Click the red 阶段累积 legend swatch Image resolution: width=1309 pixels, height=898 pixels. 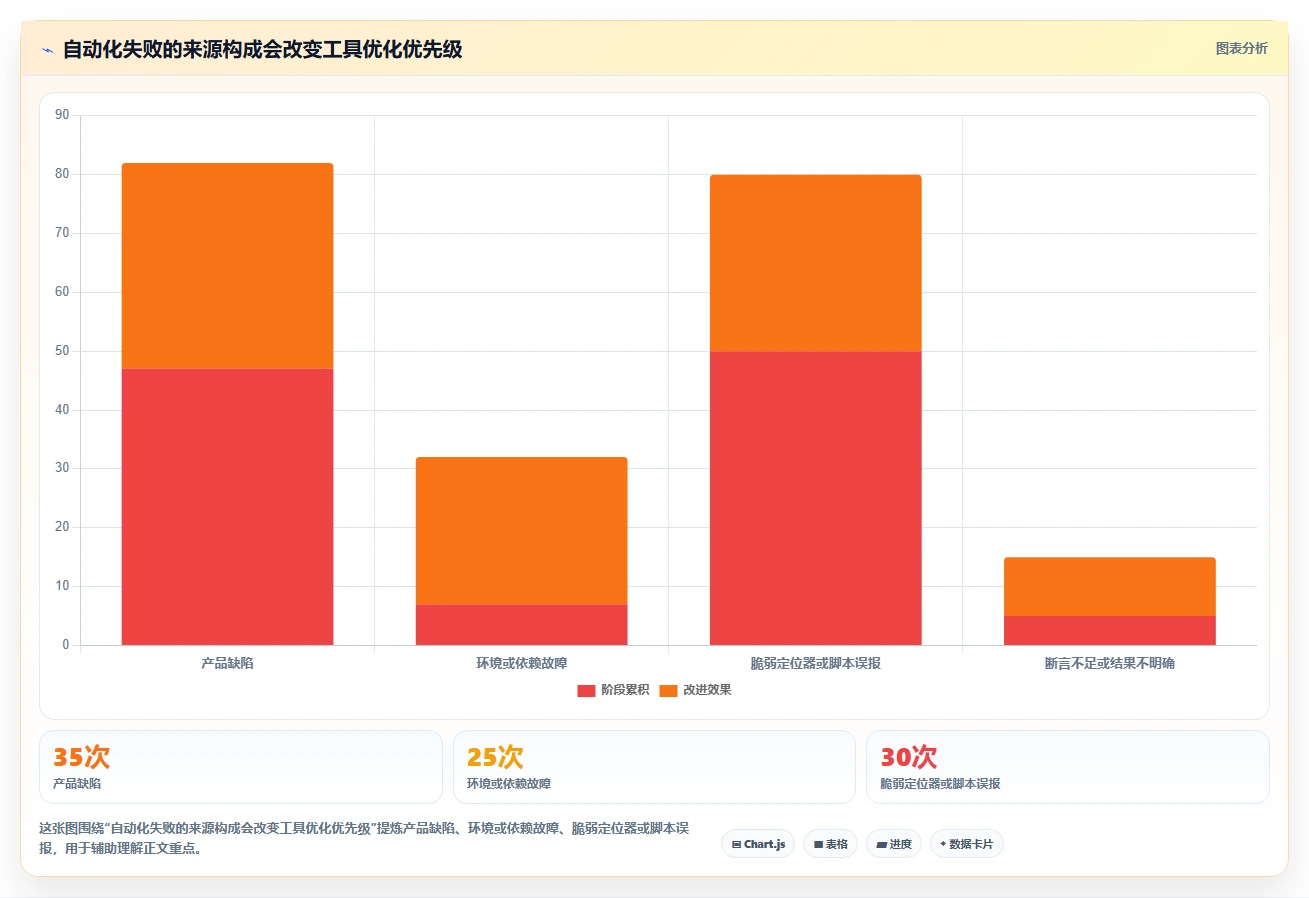coord(586,691)
